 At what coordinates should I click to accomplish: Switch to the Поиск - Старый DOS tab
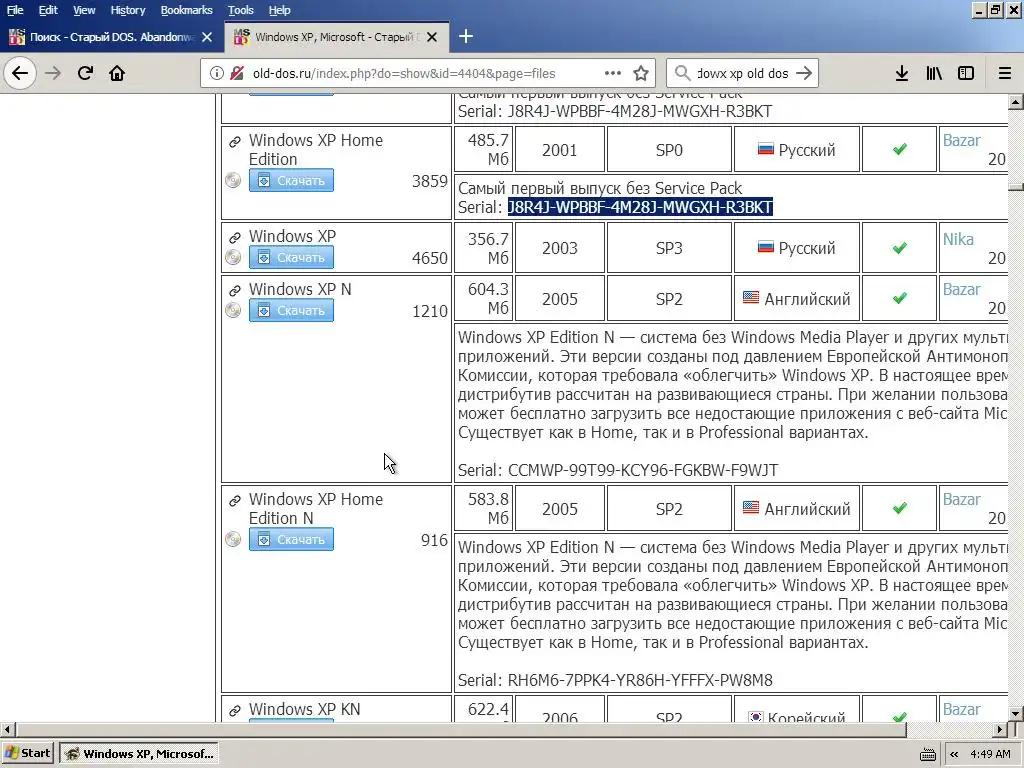click(112, 37)
